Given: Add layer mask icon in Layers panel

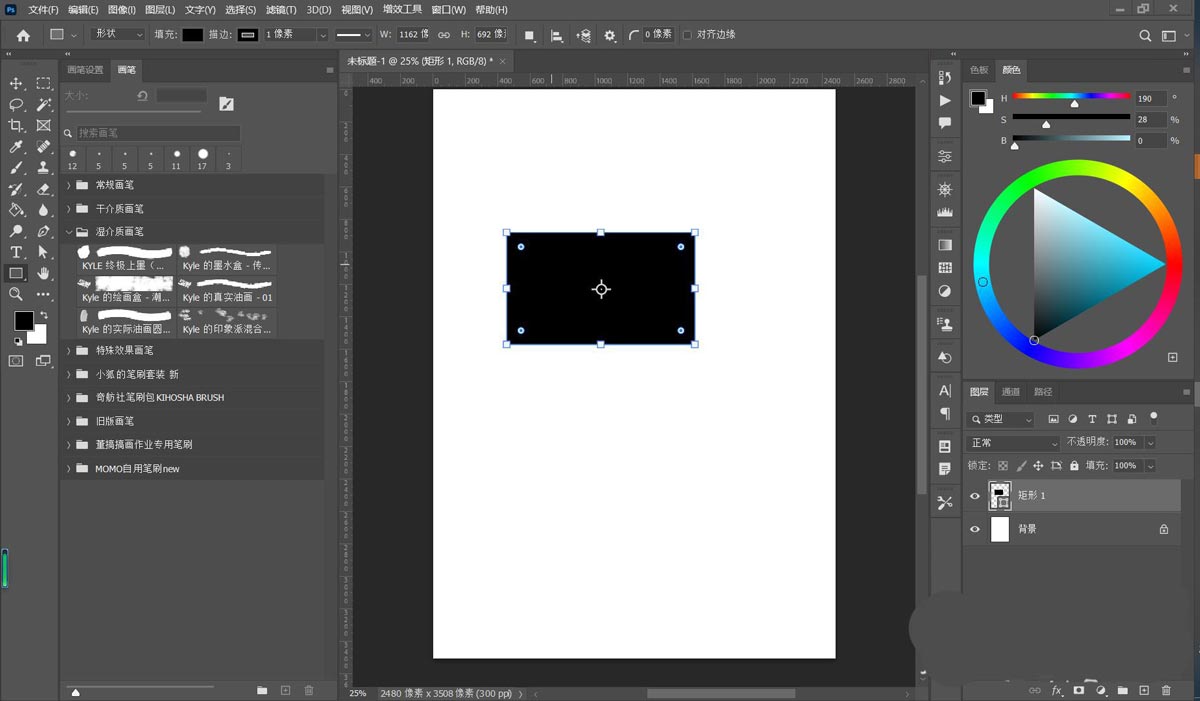Looking at the screenshot, I should 1079,690.
